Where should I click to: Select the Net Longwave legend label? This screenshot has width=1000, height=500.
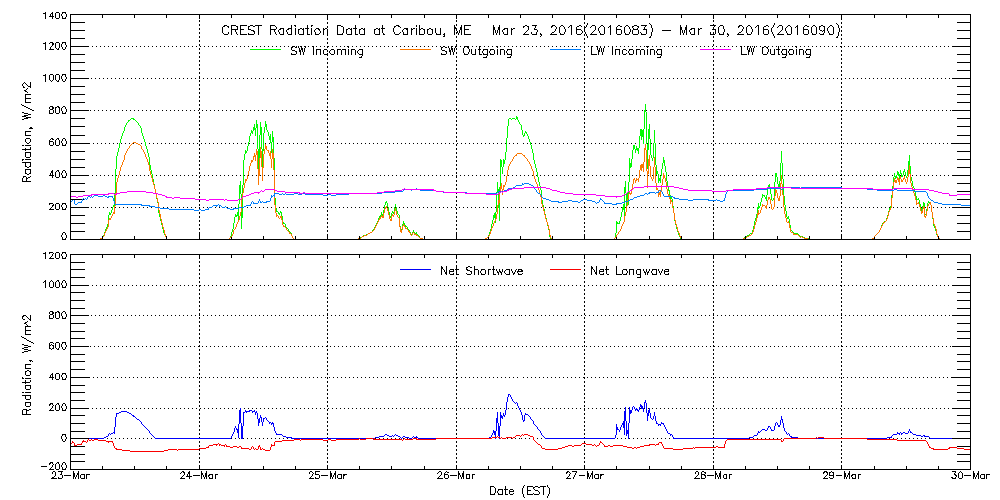pos(628,271)
